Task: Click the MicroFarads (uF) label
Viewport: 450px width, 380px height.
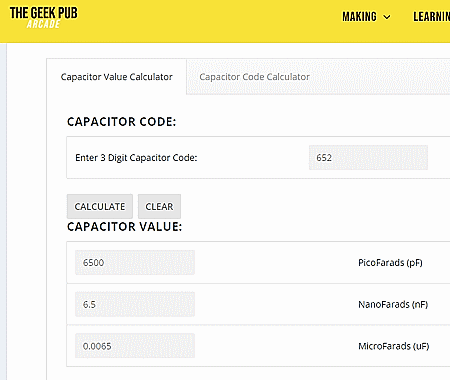Action: click(394, 346)
